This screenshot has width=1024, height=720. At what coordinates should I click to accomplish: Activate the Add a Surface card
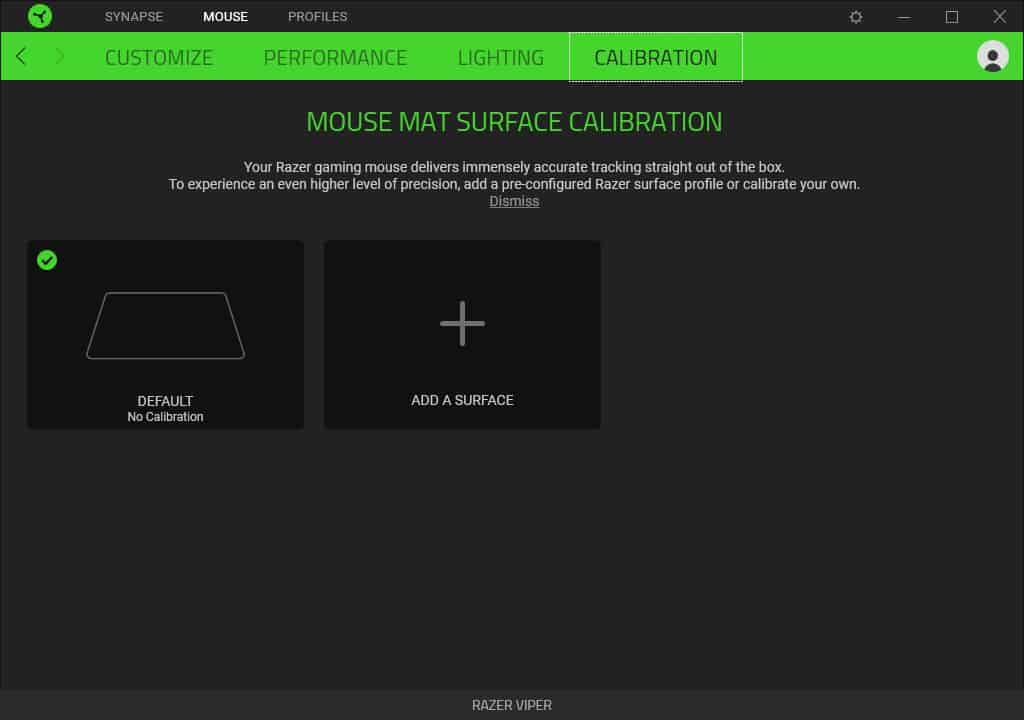(x=462, y=334)
